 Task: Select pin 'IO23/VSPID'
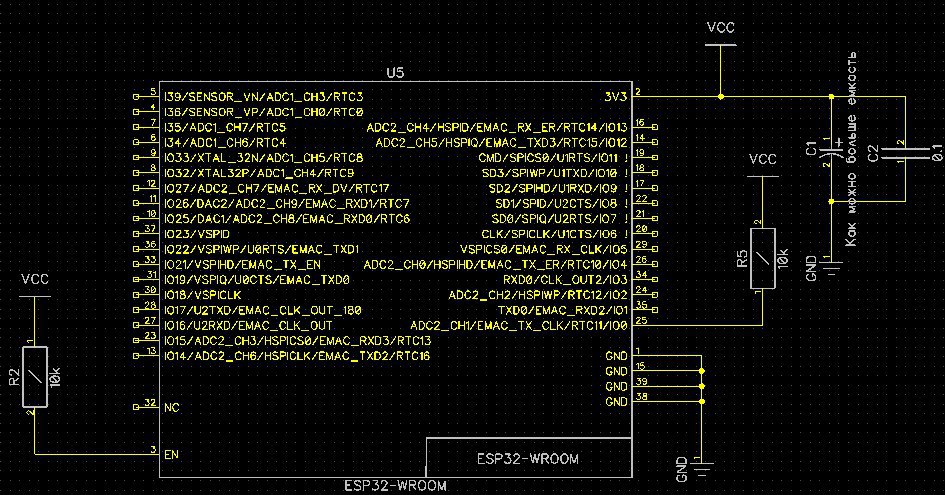(x=196, y=234)
